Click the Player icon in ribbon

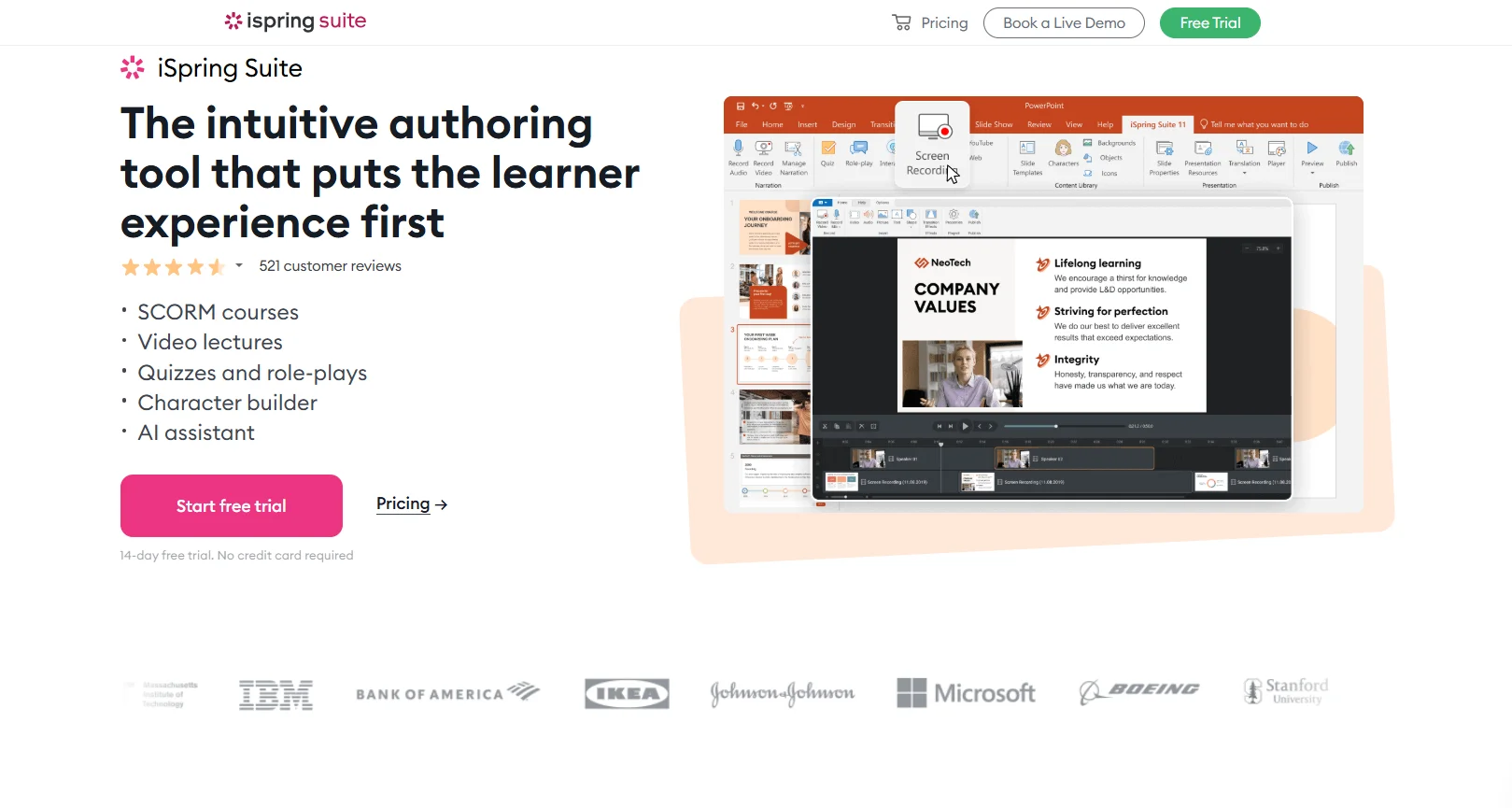point(1276,149)
